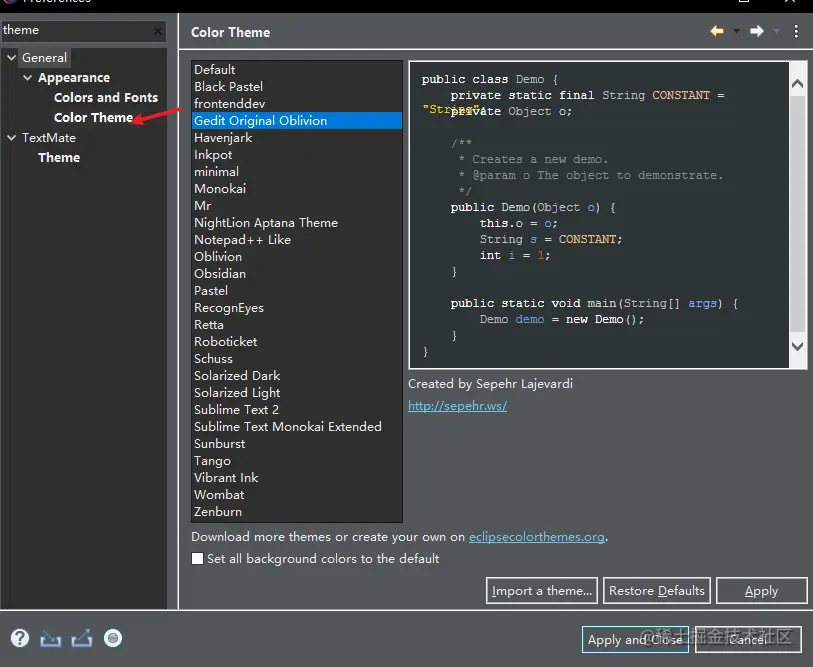
Task: Collapse the TextMate tree node
Action: [x=11, y=137]
